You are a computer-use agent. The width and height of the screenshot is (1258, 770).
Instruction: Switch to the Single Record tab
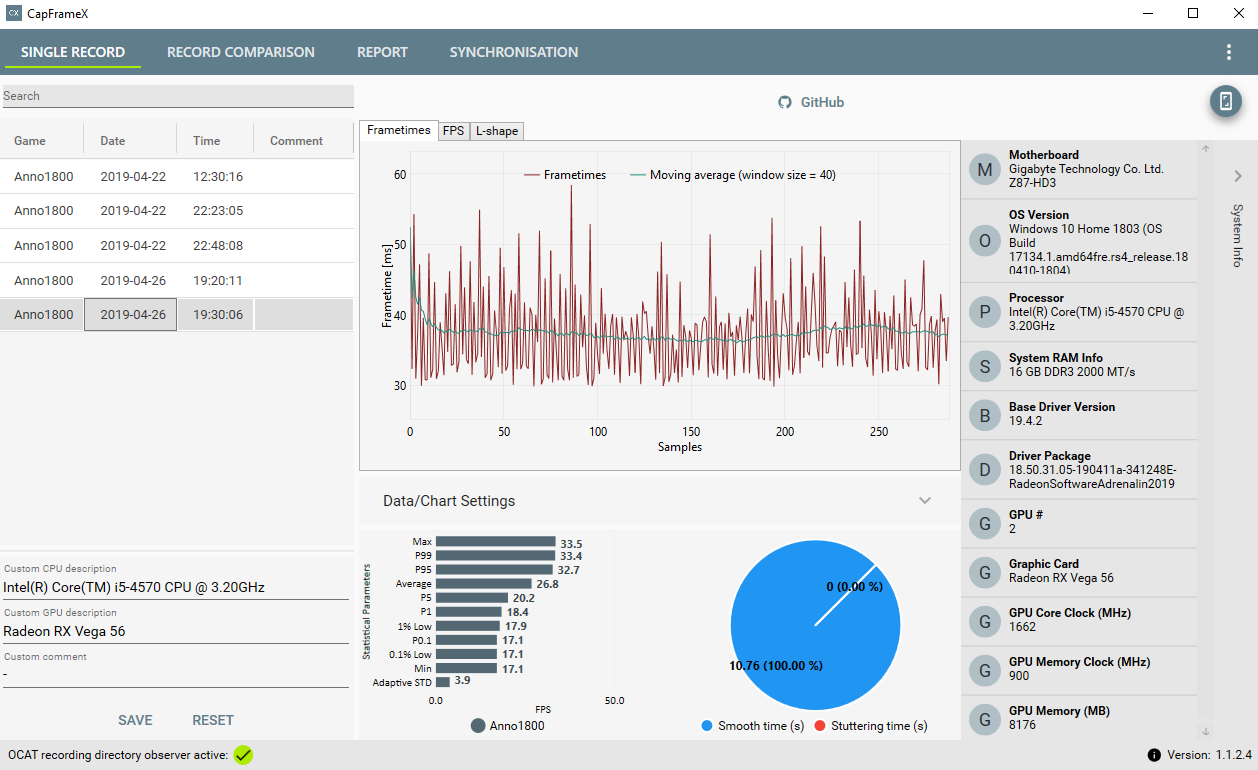[73, 52]
